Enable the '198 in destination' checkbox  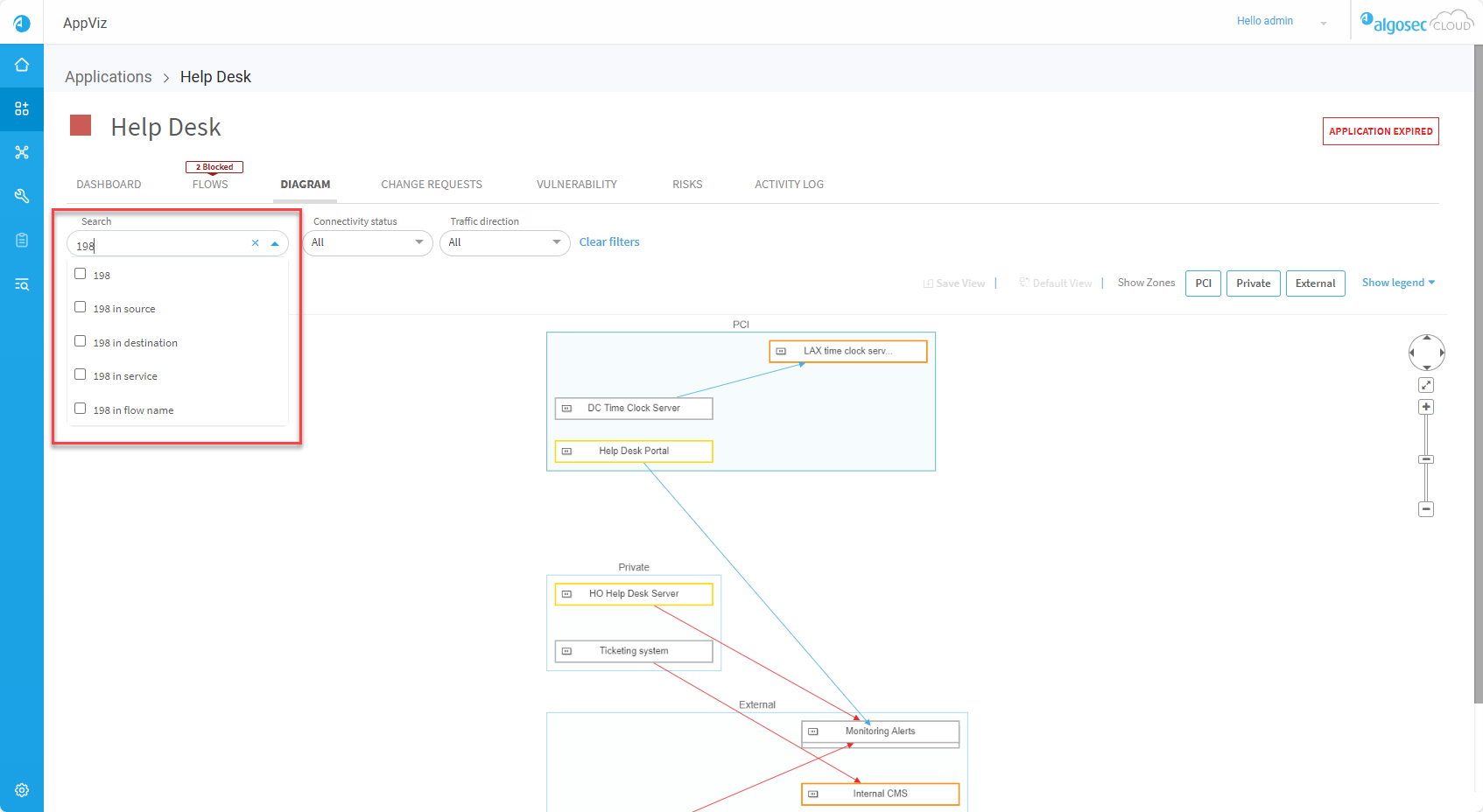click(x=81, y=341)
